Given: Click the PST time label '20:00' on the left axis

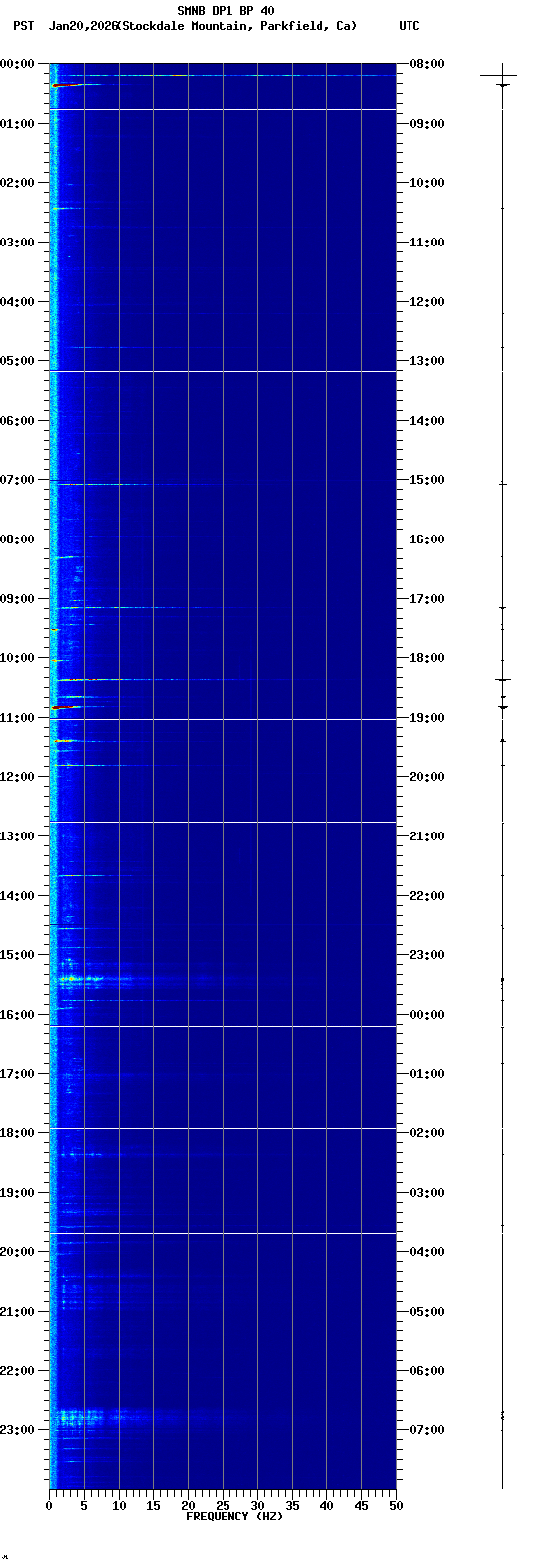Looking at the screenshot, I should coord(19,1252).
